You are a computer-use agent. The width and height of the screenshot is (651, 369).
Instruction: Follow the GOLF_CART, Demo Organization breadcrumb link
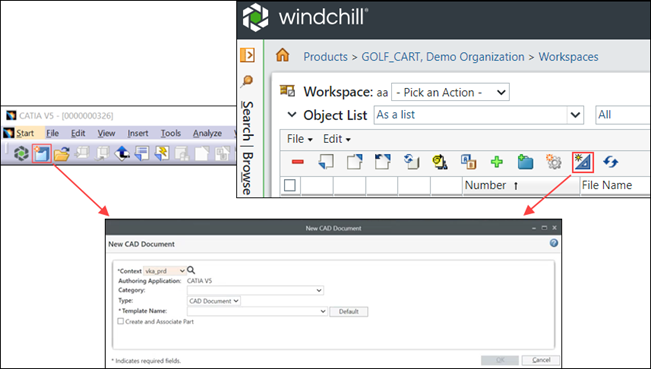point(443,57)
